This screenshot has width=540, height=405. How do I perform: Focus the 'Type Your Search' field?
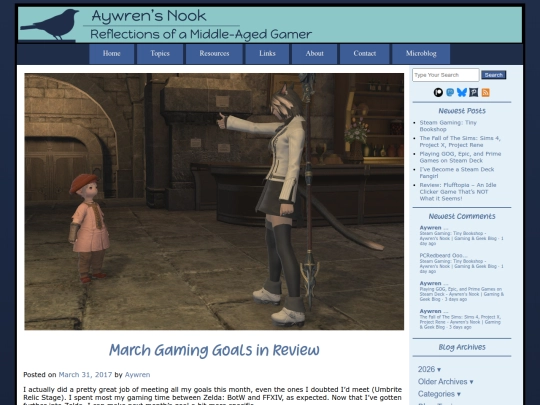coord(446,75)
